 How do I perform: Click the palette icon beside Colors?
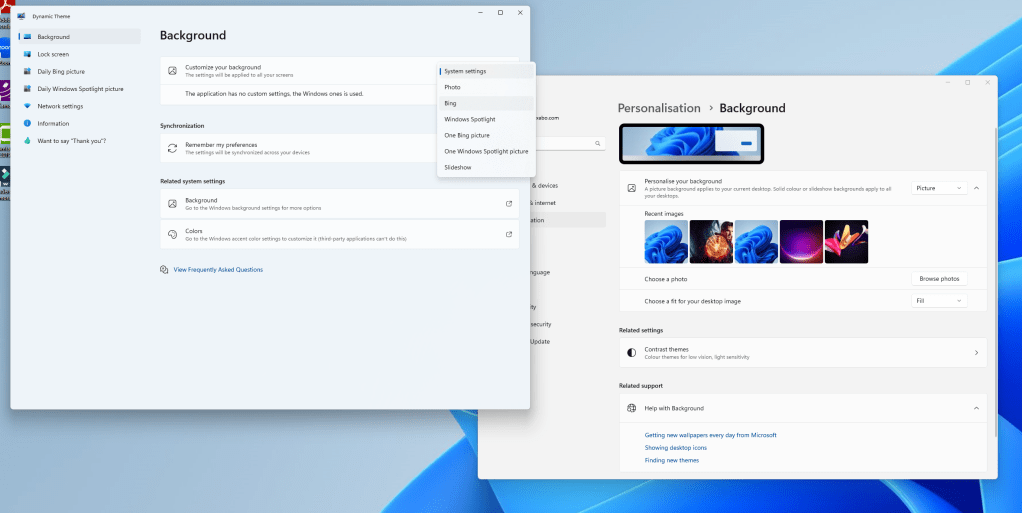point(172,234)
